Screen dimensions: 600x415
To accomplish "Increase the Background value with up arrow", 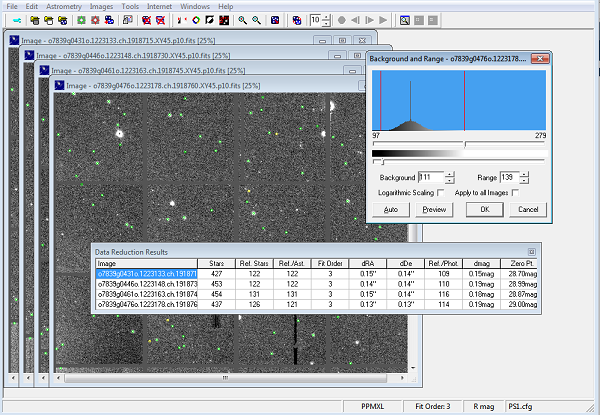I will 450,174.
